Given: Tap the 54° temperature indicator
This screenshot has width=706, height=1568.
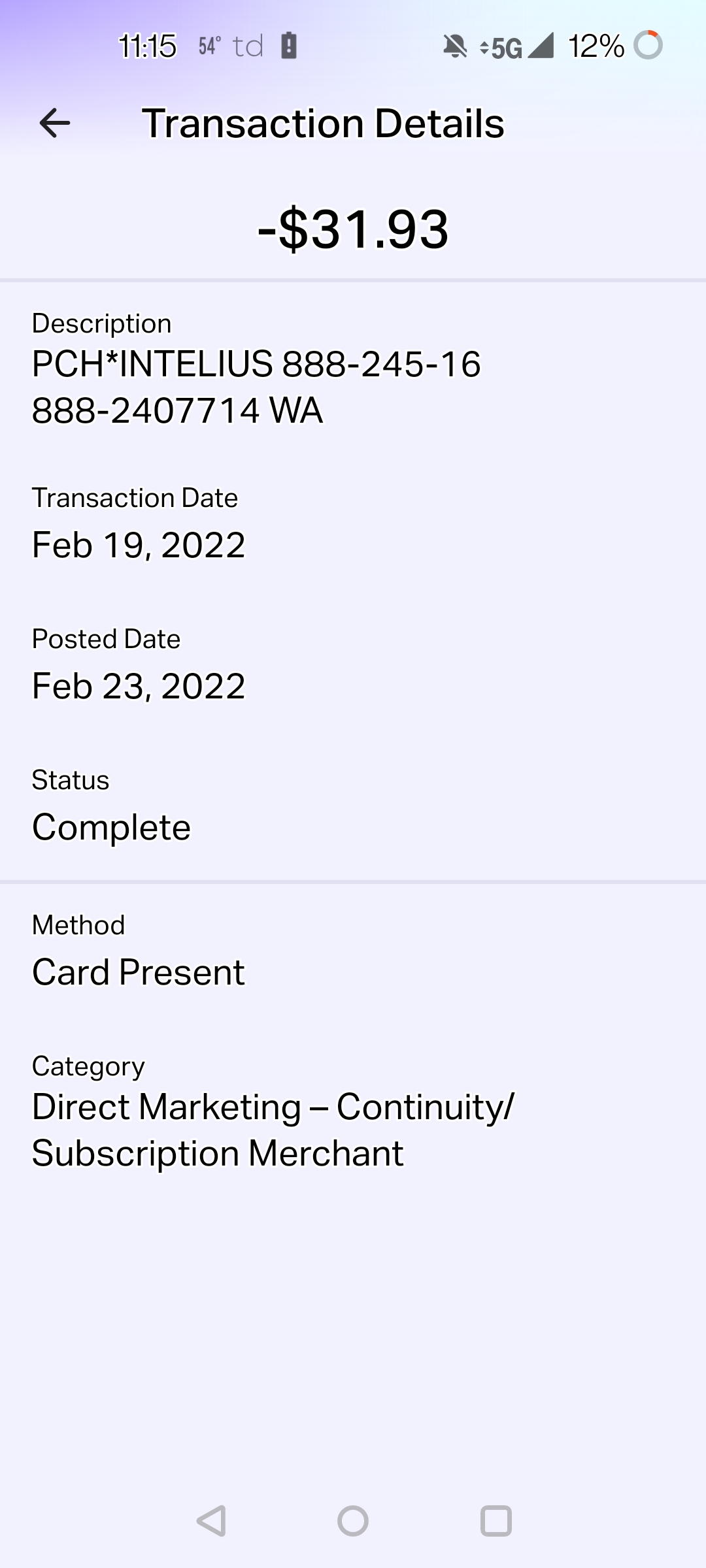Looking at the screenshot, I should click(209, 46).
